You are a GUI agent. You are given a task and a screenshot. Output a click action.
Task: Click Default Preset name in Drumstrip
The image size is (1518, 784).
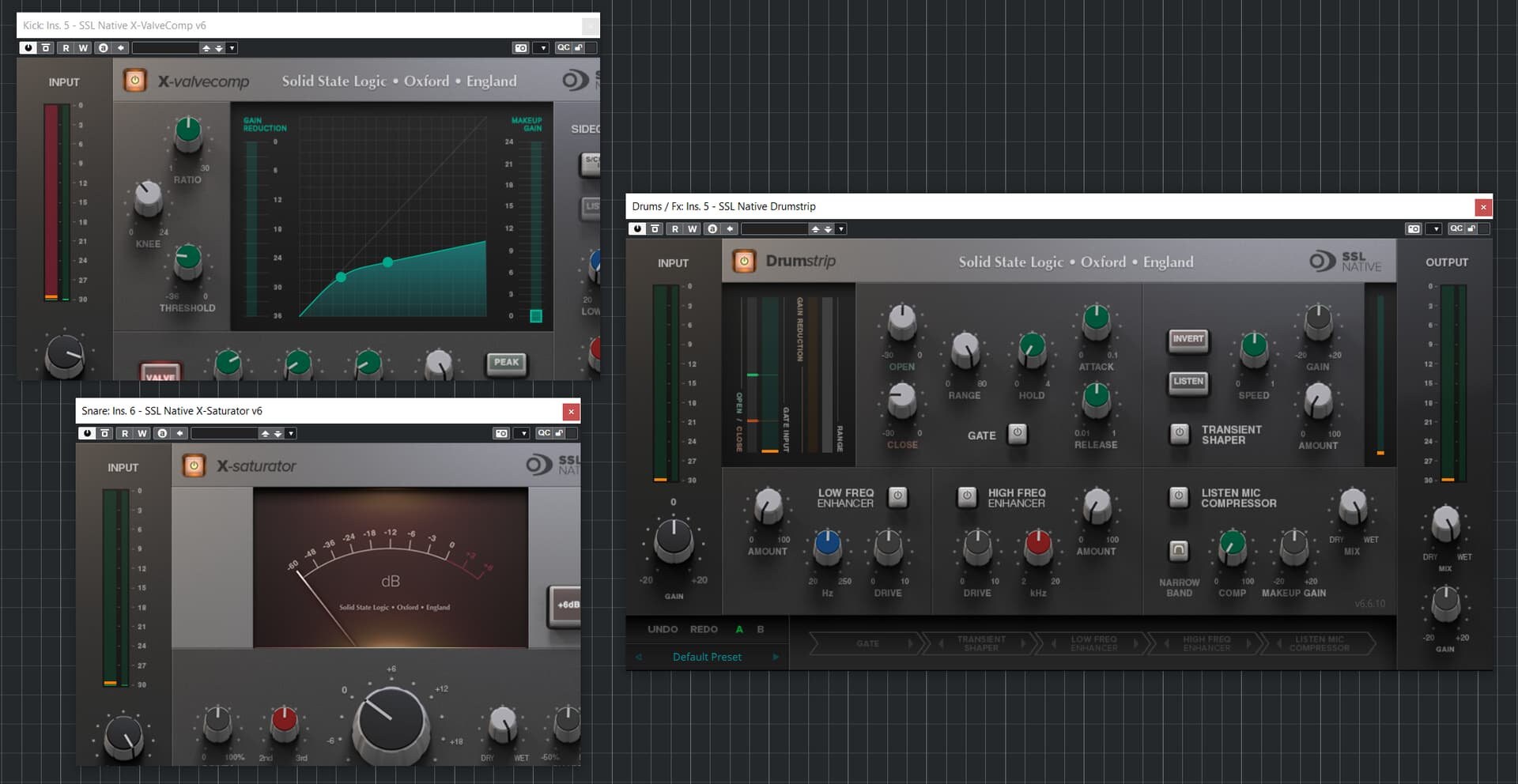pos(707,657)
